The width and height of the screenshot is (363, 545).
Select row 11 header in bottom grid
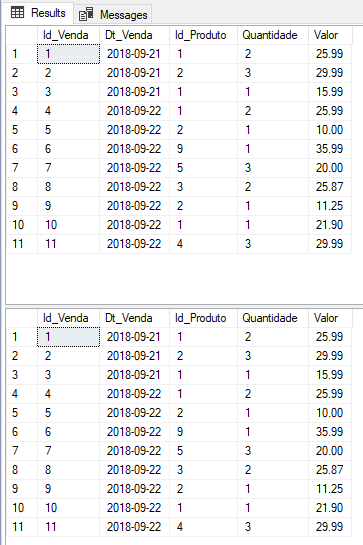[22, 527]
